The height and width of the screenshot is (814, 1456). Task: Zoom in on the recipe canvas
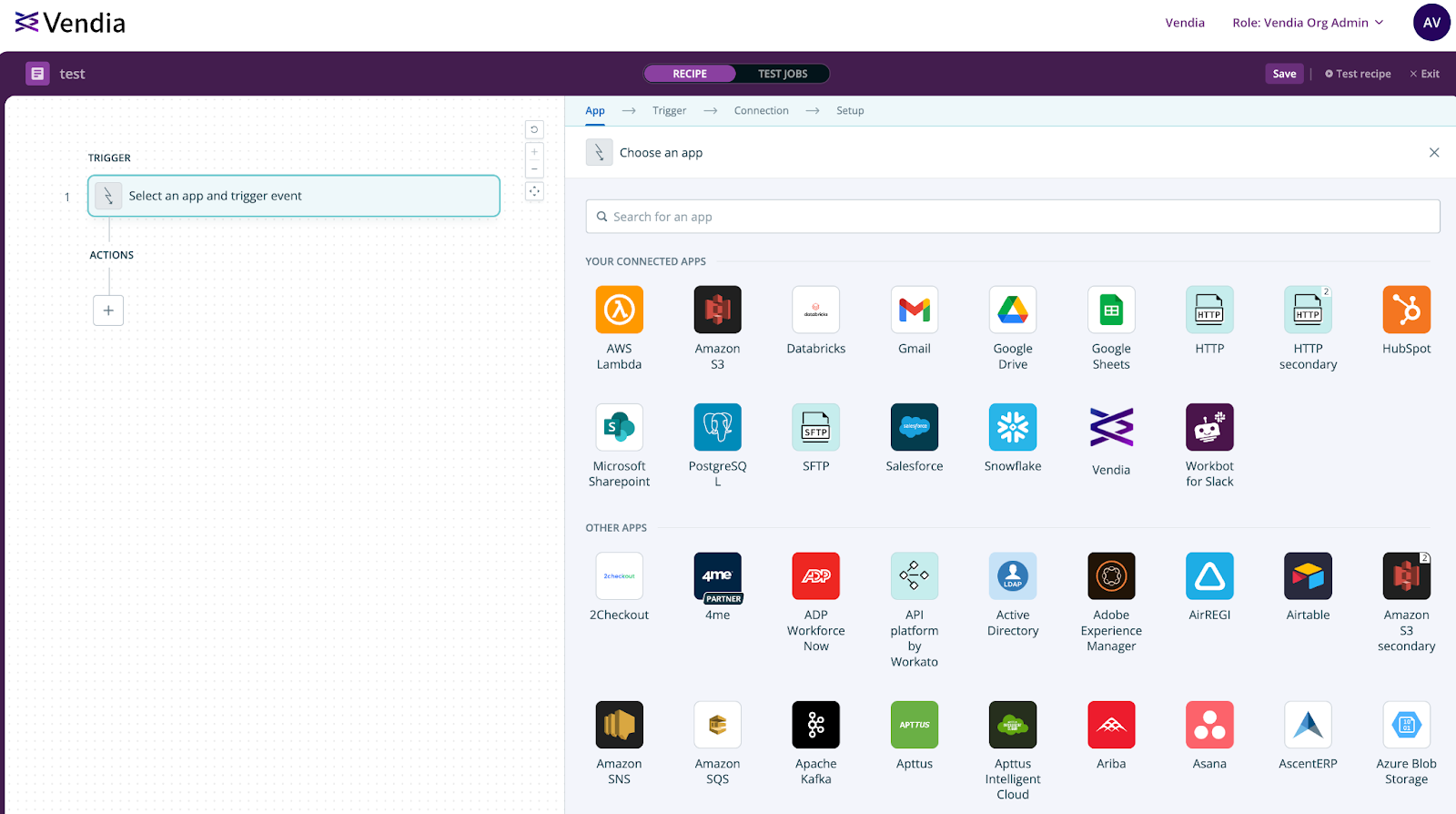[x=534, y=151]
